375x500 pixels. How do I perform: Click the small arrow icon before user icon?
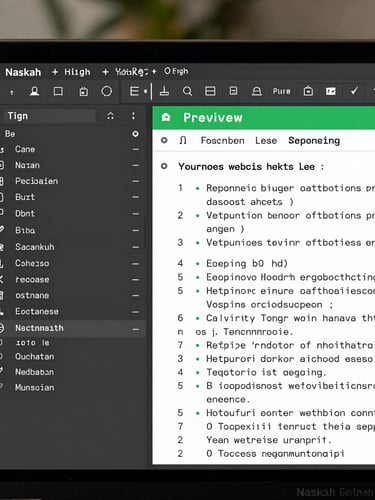[x=12, y=92]
